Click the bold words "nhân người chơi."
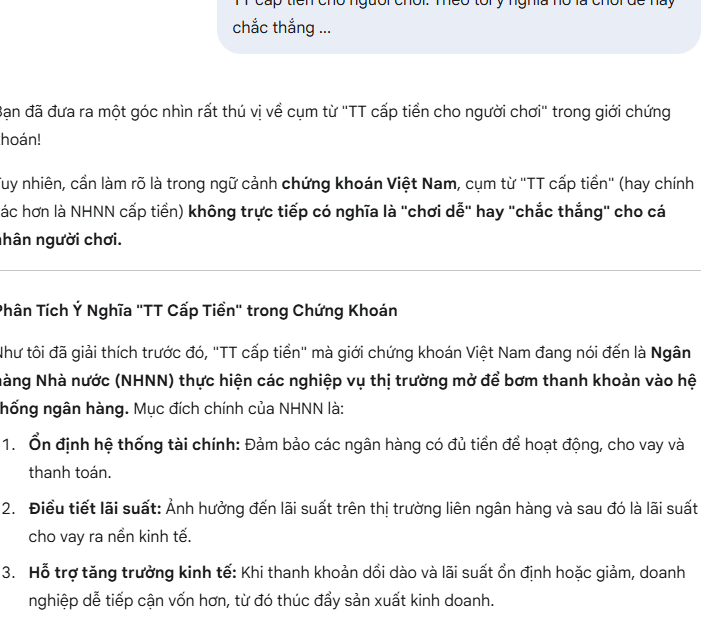 click(60, 240)
